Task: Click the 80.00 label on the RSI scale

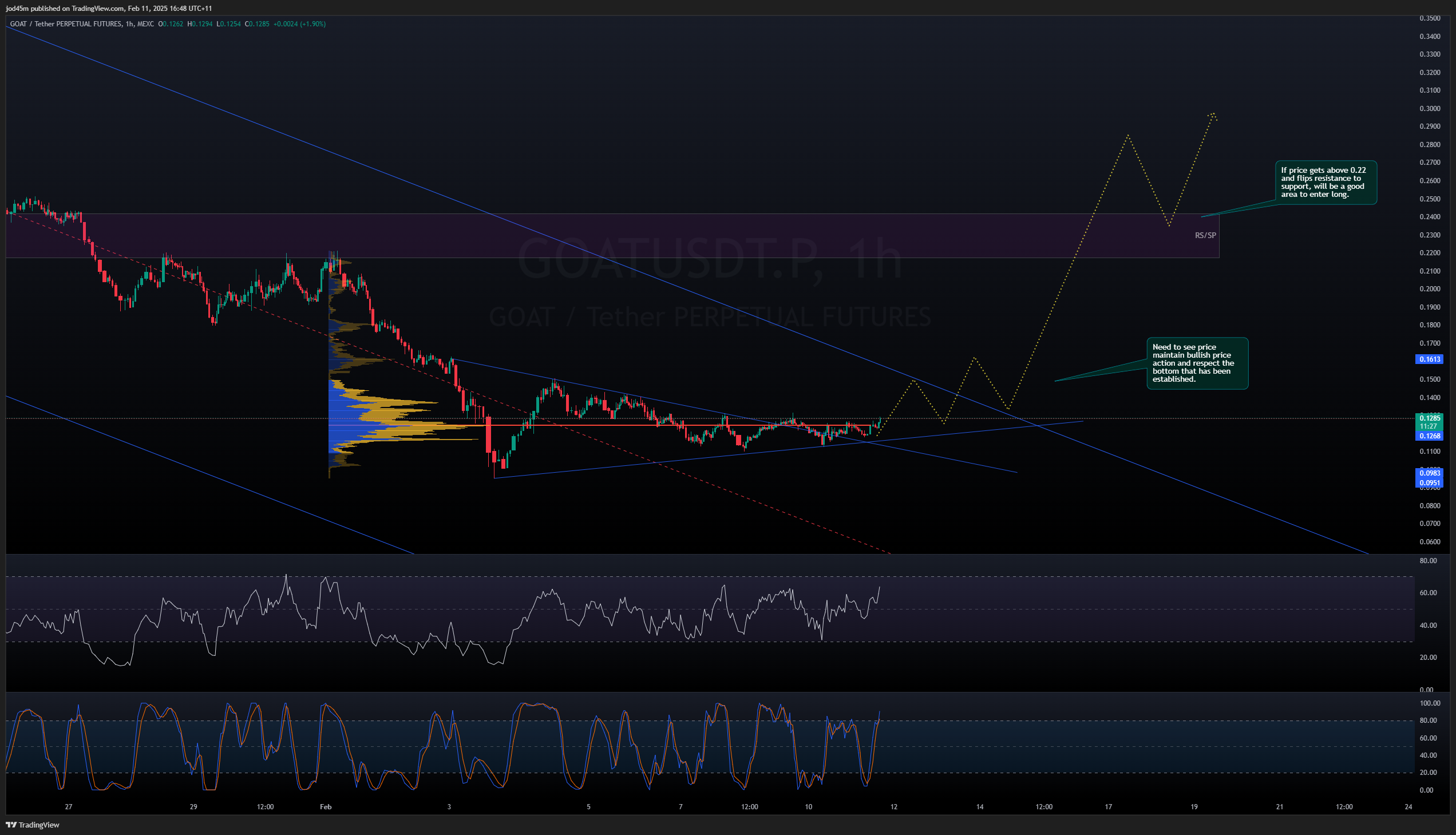Action: pos(1430,561)
